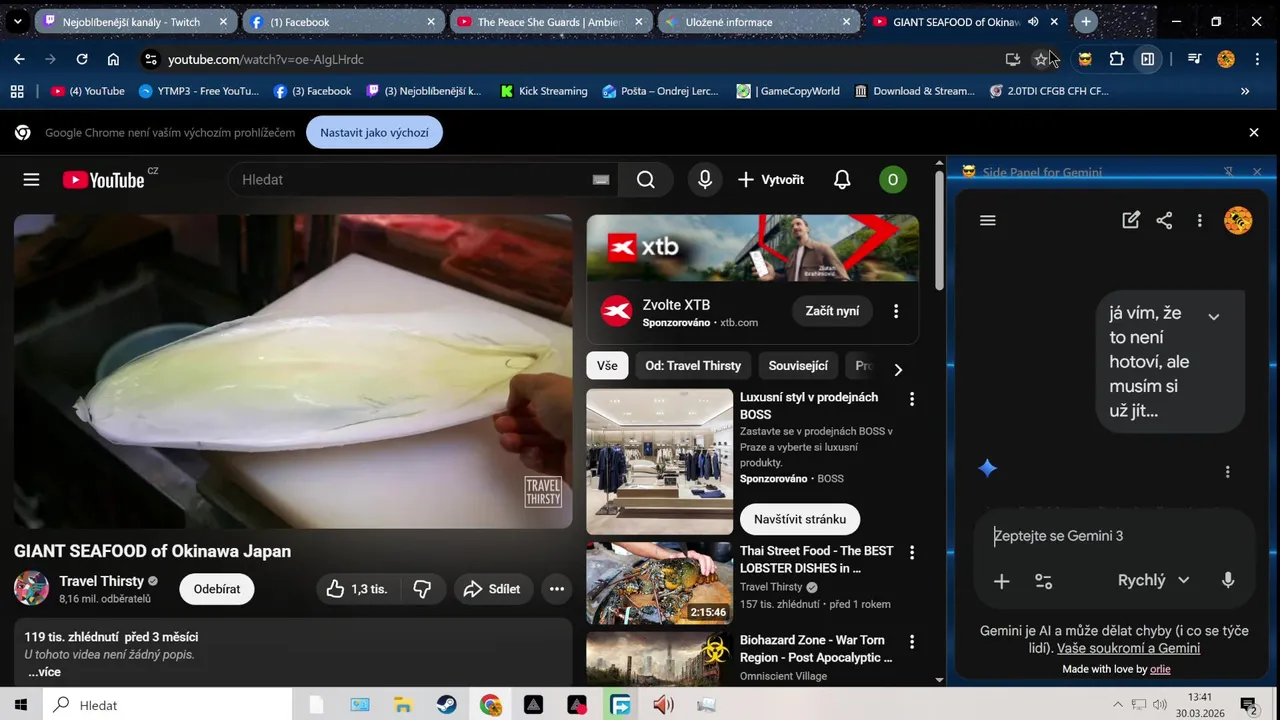Image resolution: width=1280 pixels, height=720 pixels.
Task: Open the orlie link
Action: click(1160, 669)
